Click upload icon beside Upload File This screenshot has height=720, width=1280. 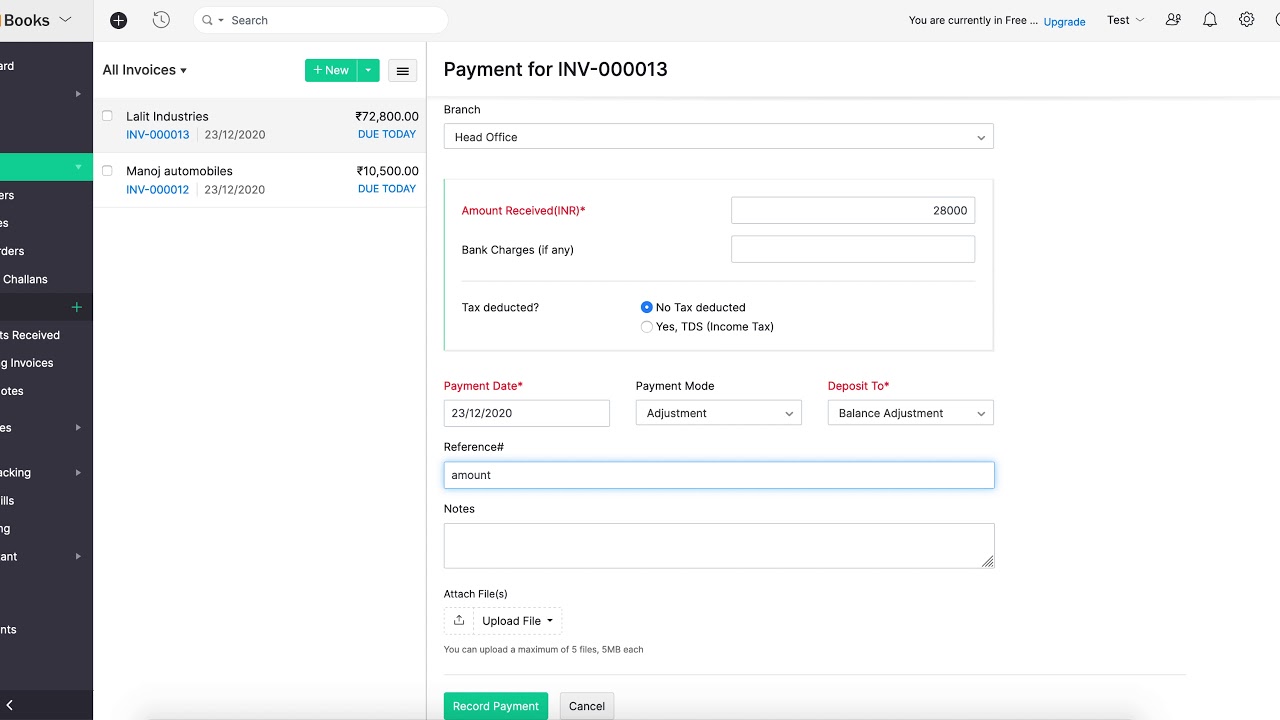click(459, 621)
